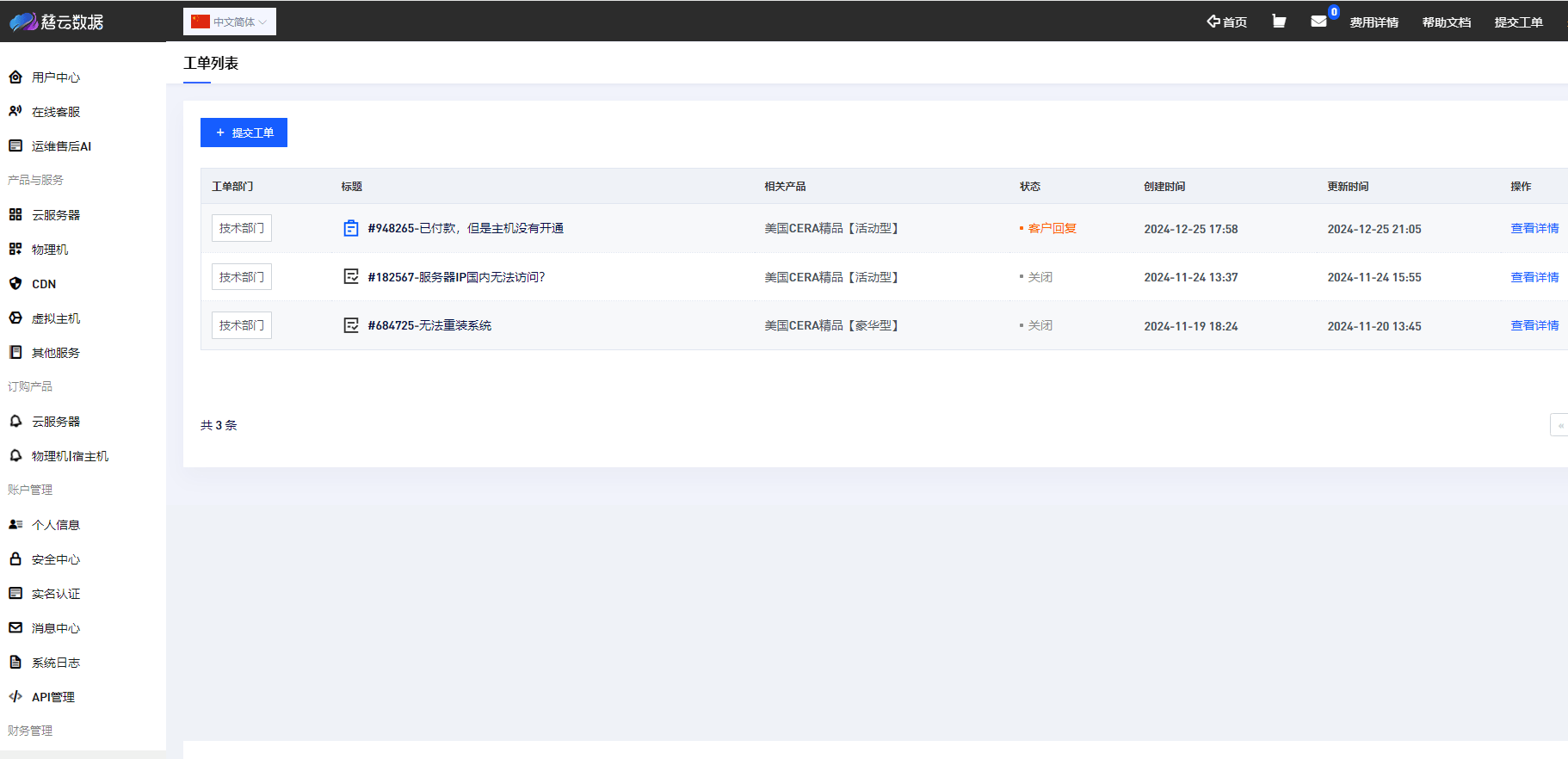
Task: Open 查看详情 for ticket #182567
Action: pos(1534,277)
